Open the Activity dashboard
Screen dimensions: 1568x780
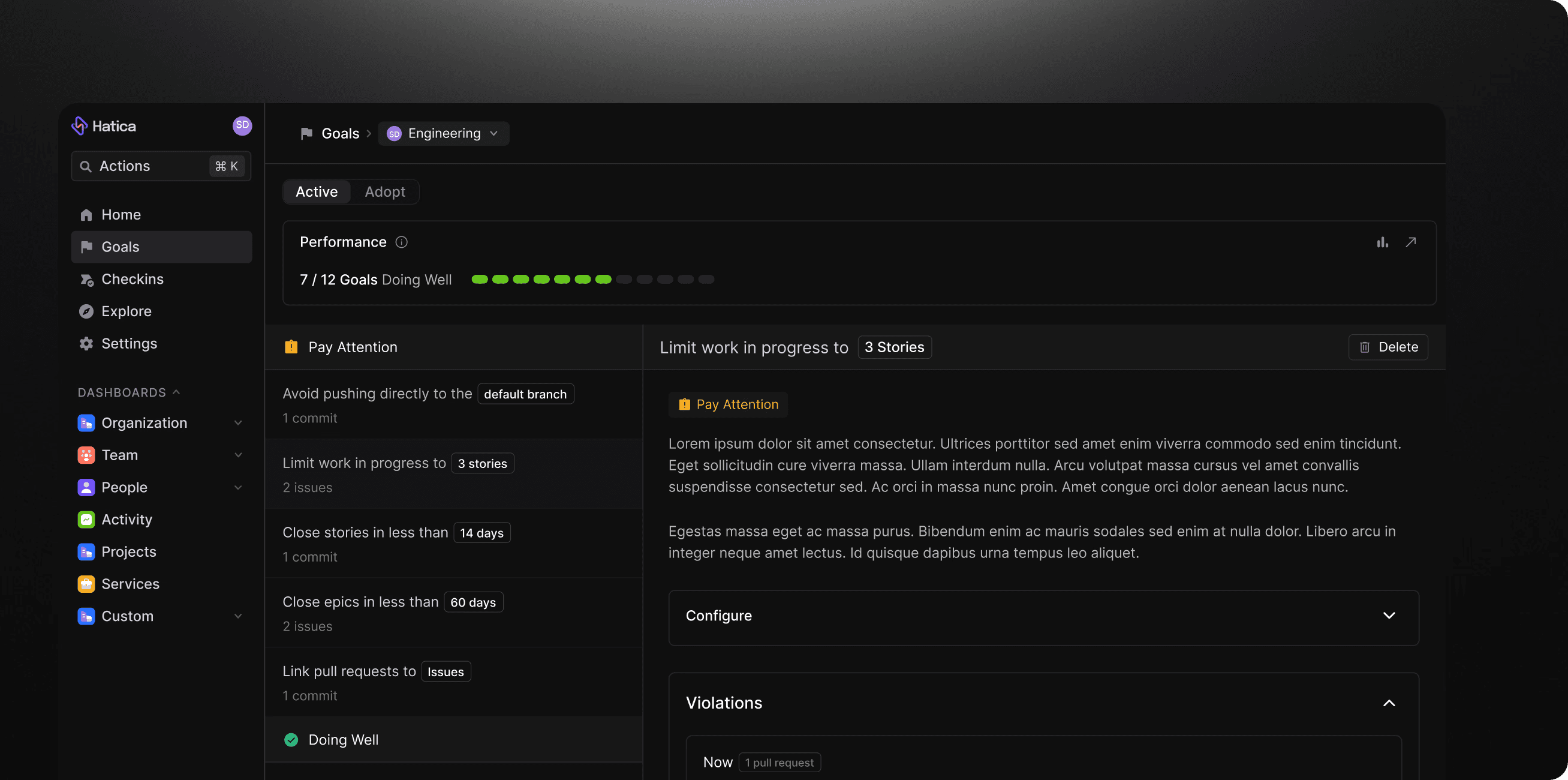tap(127, 520)
